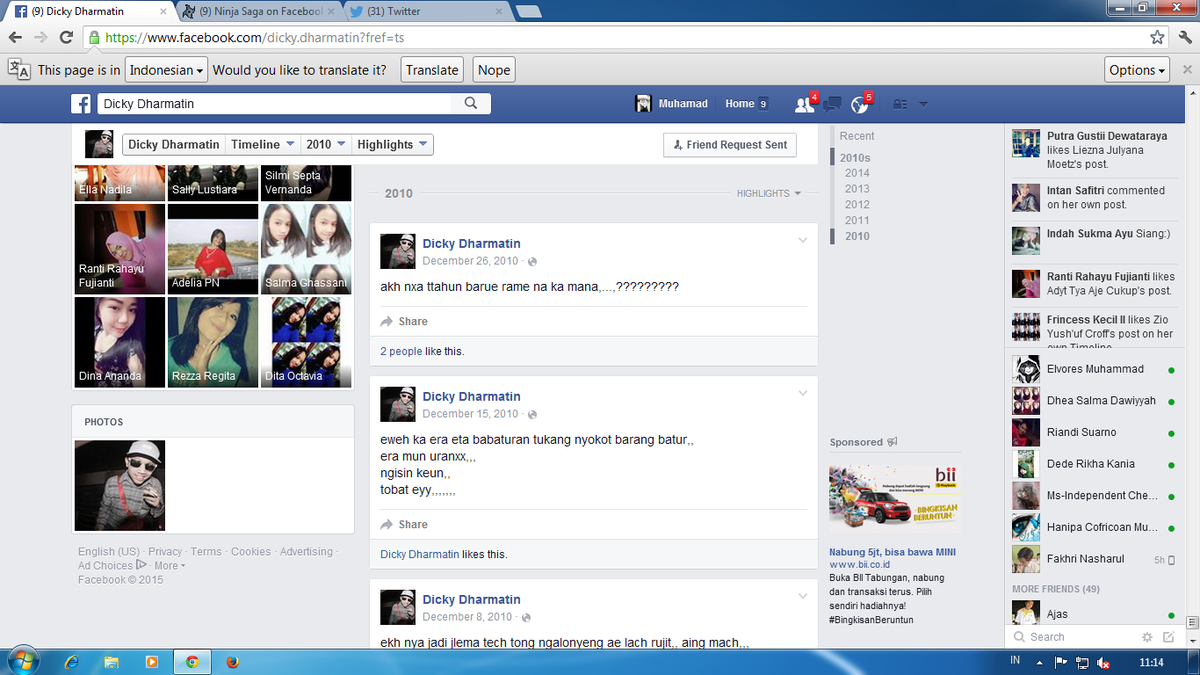Click Ad Choices link in footer
This screenshot has height=675, width=1200.
112,565
